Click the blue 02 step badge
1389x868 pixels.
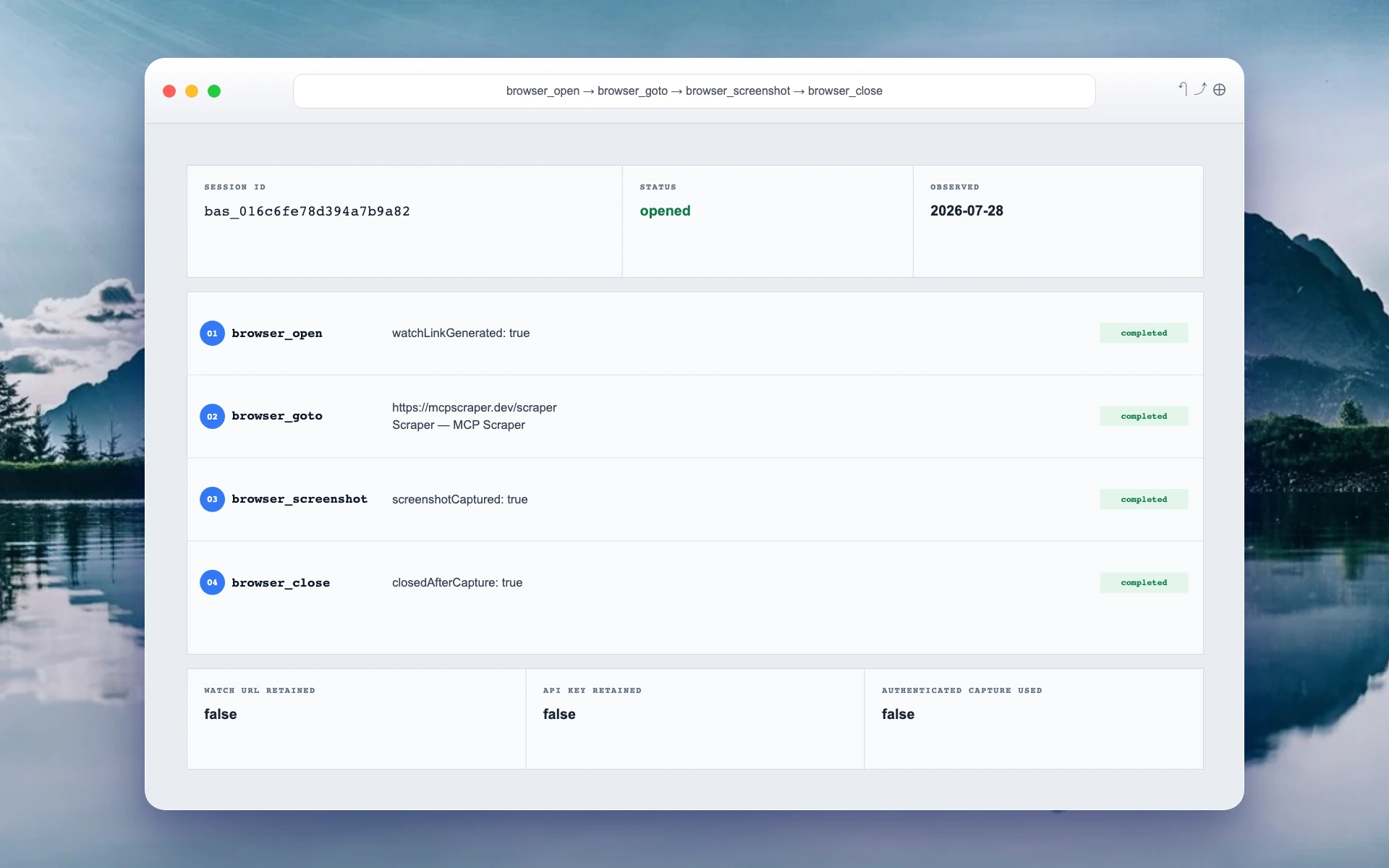[212, 417]
